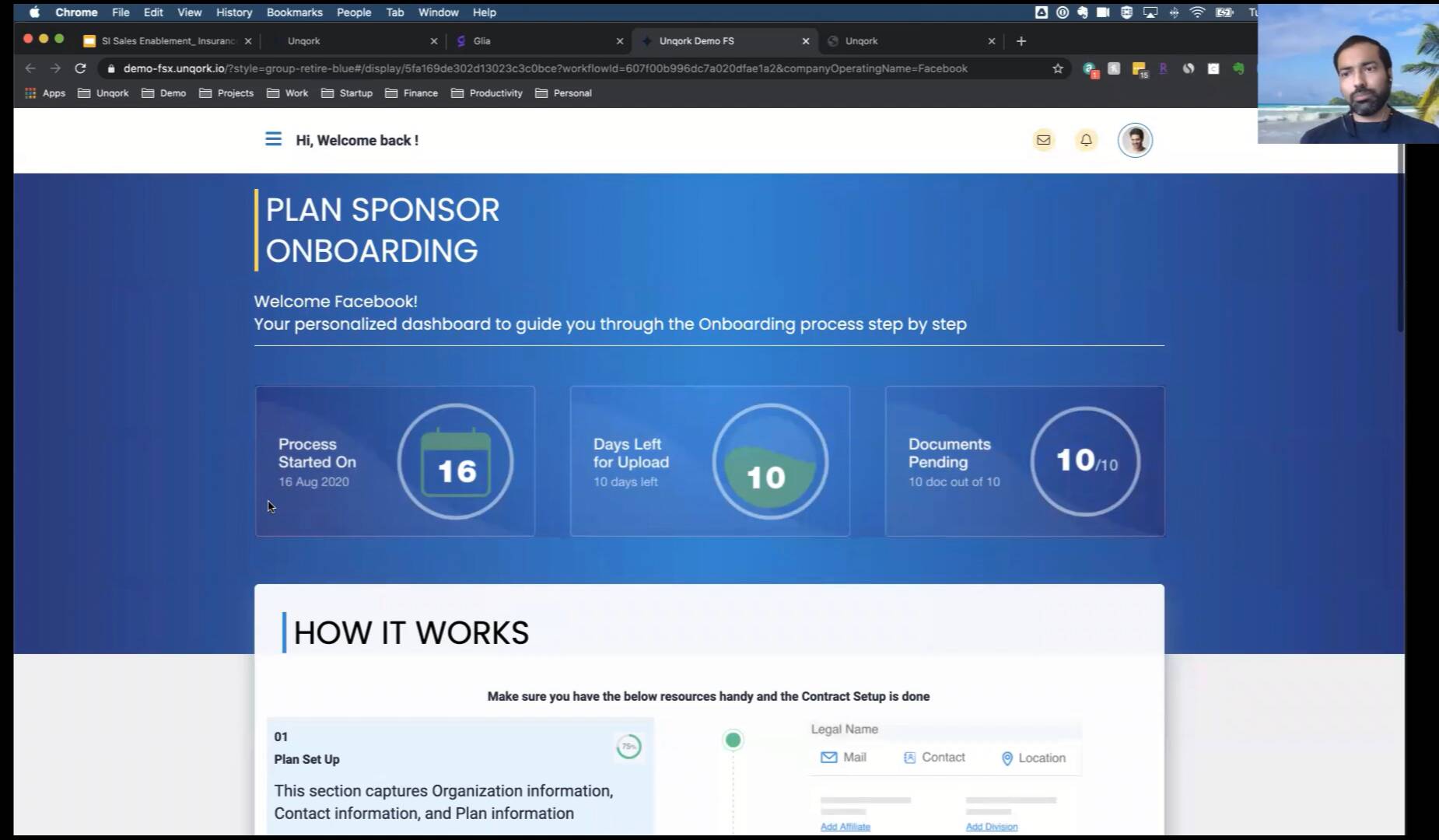Screen dimensions: 1439x840
Task: Click the "10 days left" text
Action: coord(625,481)
